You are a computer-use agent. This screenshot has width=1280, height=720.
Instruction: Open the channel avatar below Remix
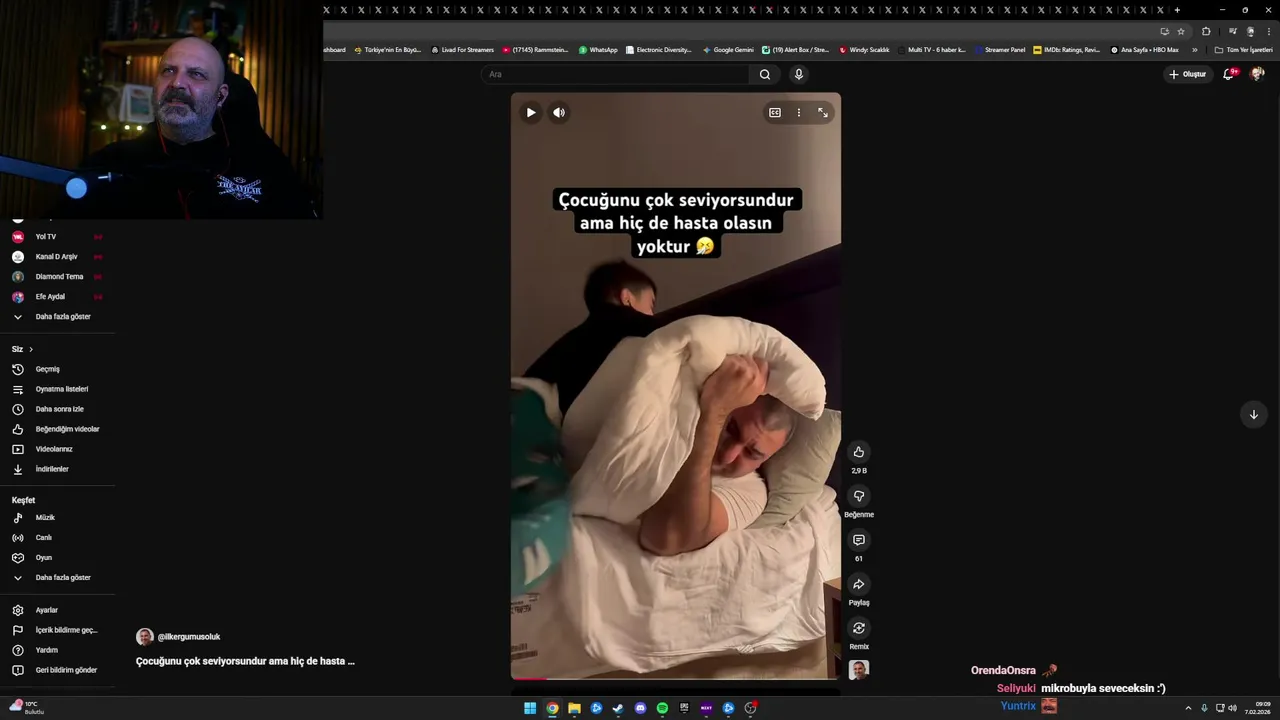[x=859, y=670]
